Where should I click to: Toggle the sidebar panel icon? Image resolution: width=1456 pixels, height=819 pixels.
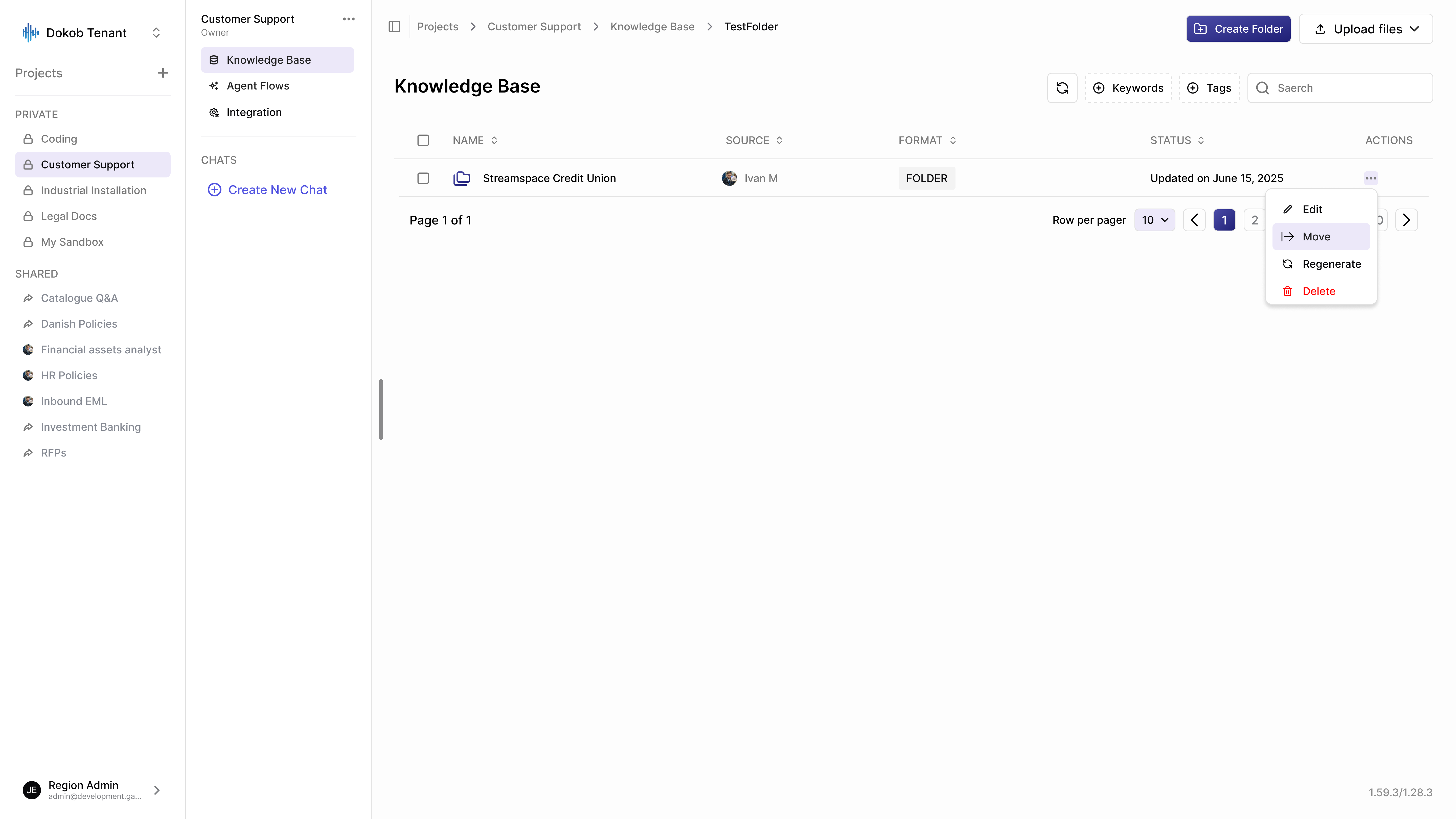point(395,27)
